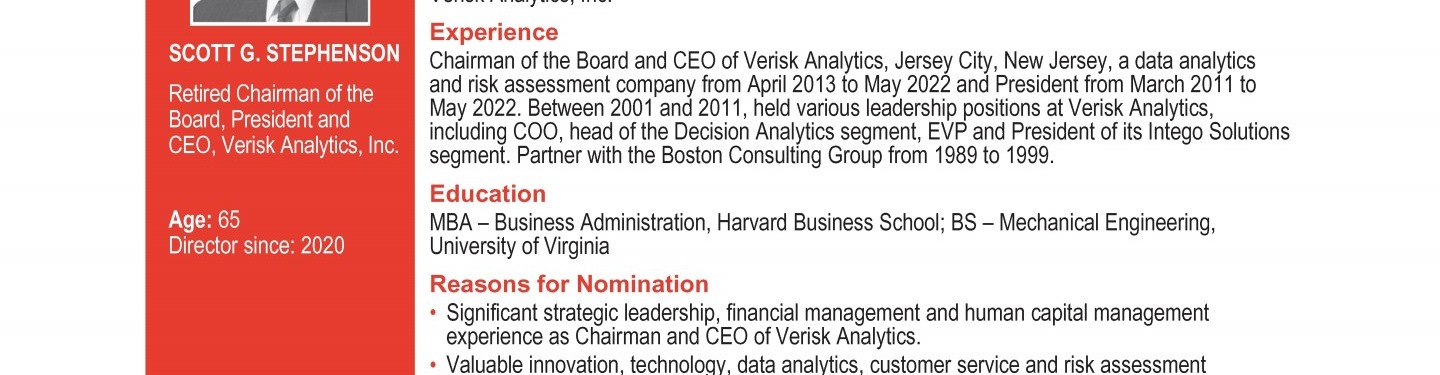The image size is (1440, 375).
Task: Click the MBA – Business Administration text
Action: click(569, 223)
